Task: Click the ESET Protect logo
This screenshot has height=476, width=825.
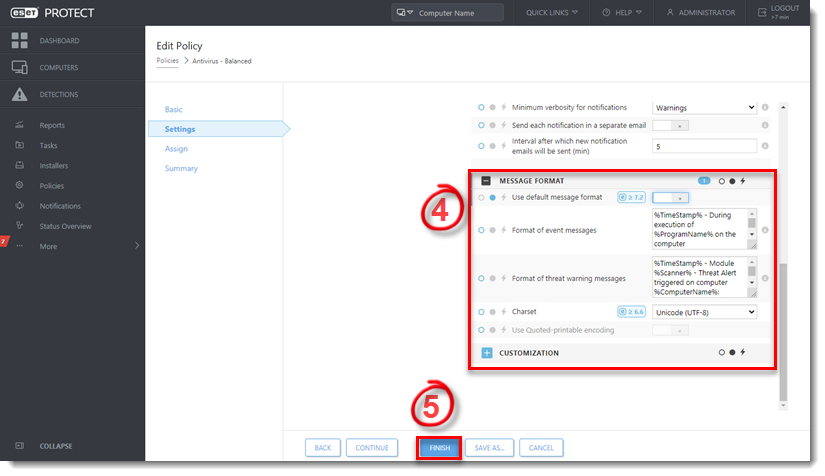Action: point(52,13)
